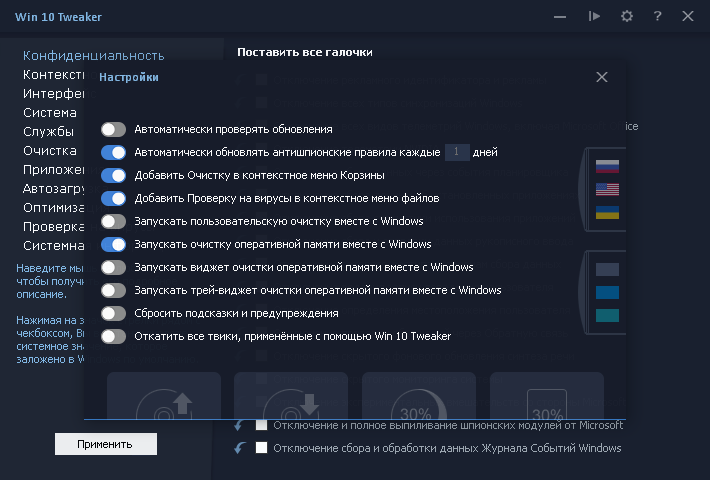Open the Очистка section
This screenshot has width=710, height=480.
(x=50, y=151)
